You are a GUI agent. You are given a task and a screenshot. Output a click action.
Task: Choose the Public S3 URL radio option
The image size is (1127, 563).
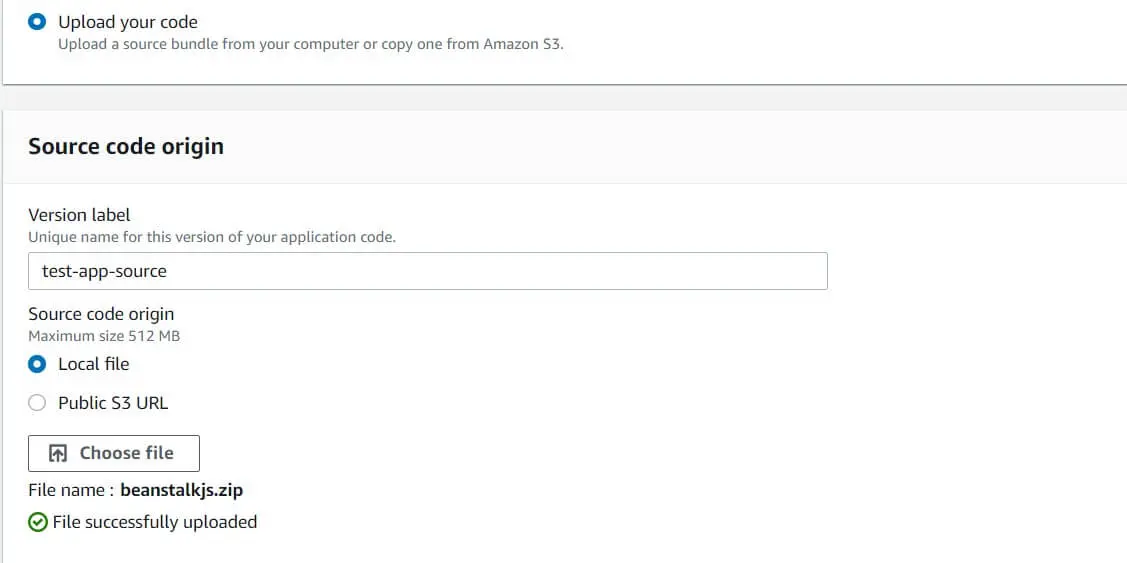[38, 403]
